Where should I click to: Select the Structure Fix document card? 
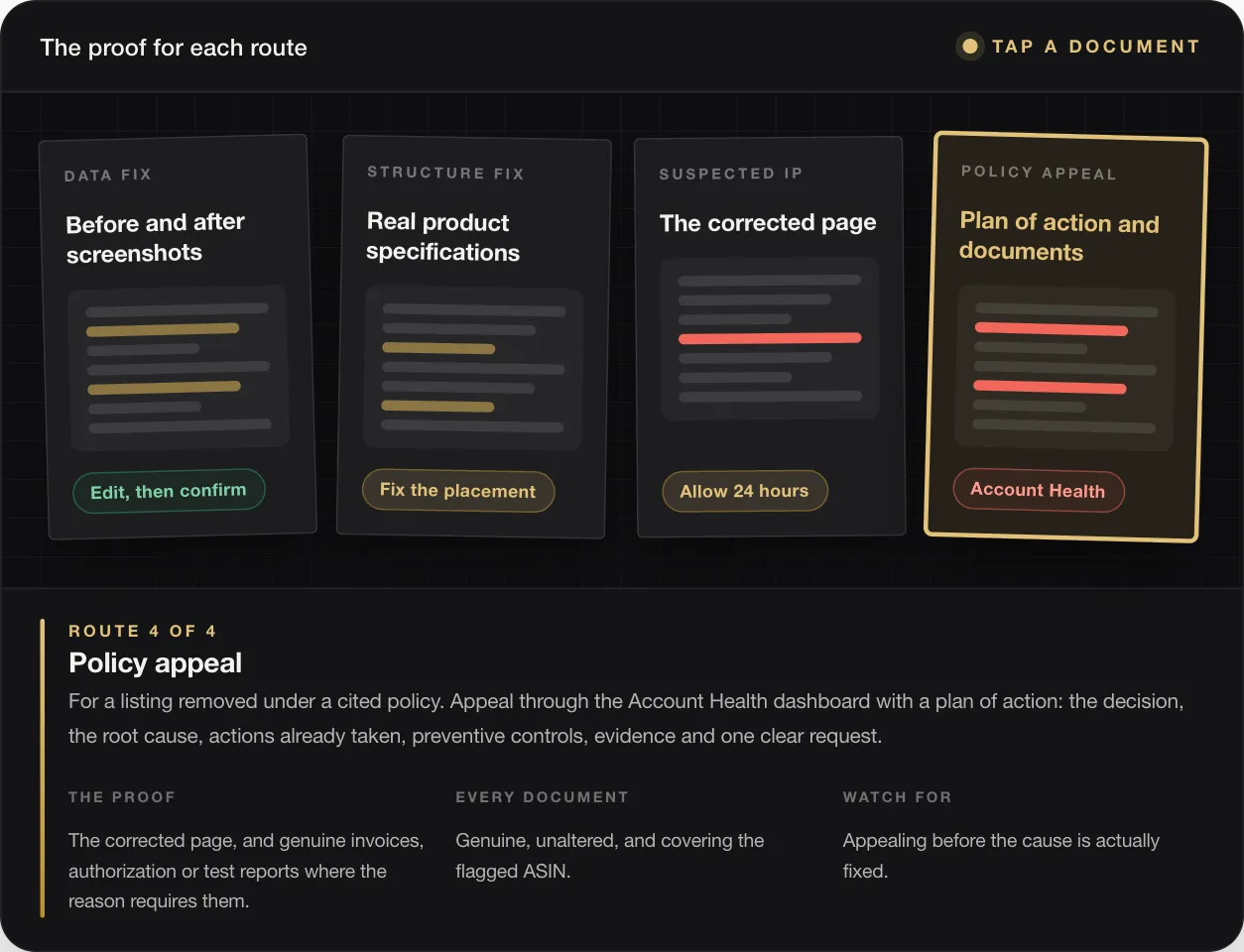point(473,337)
